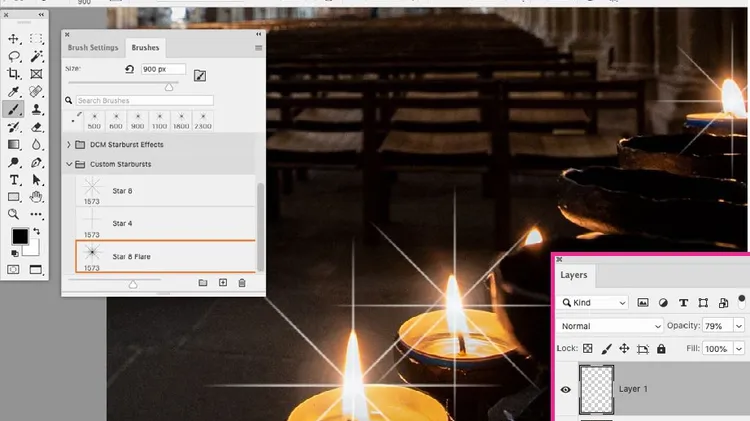Switch to the Brush Settings tab
The height and width of the screenshot is (421, 750).
coord(93,48)
